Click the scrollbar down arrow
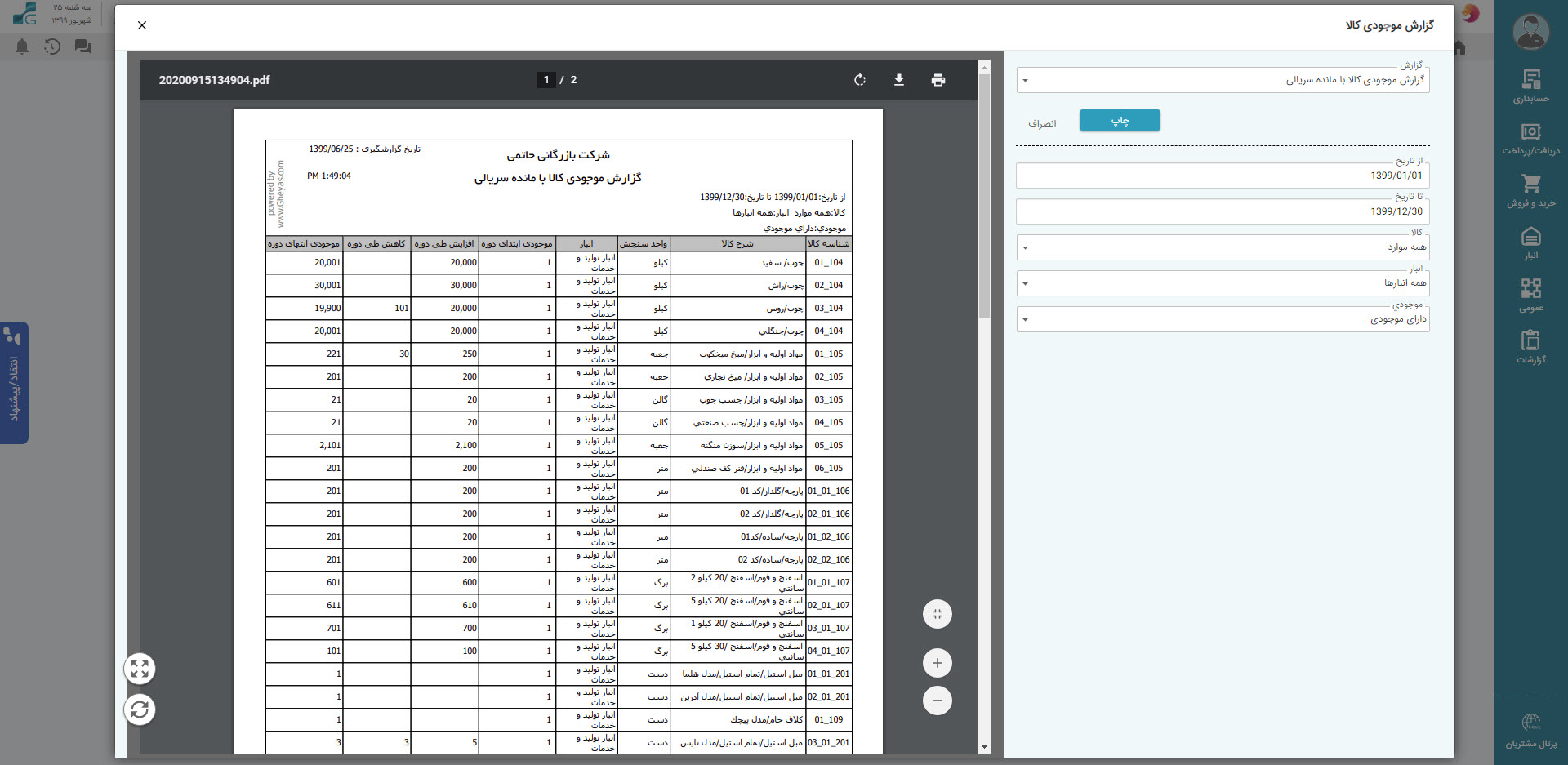 [x=984, y=747]
